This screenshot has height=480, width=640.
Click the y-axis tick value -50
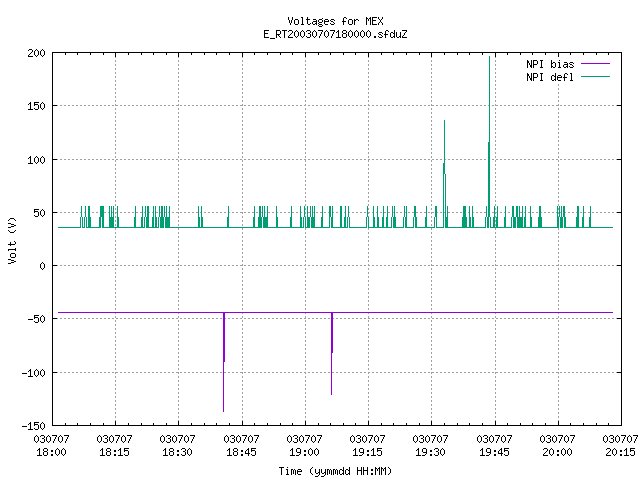36,319
